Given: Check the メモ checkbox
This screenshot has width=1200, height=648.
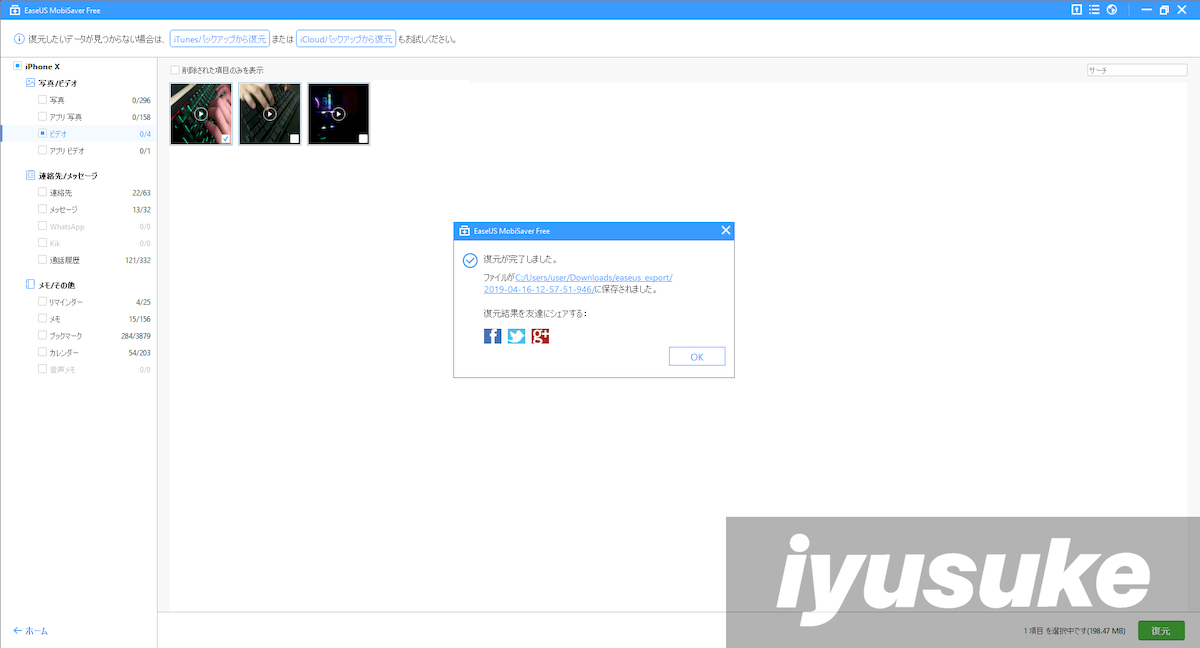Looking at the screenshot, I should click(42, 318).
